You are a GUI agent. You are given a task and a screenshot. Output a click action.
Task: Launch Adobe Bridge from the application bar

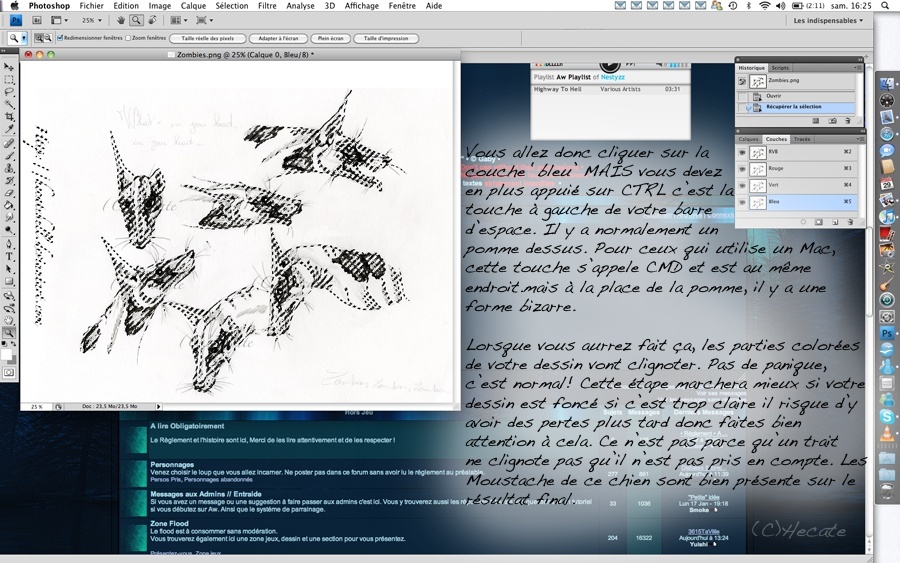click(37, 20)
